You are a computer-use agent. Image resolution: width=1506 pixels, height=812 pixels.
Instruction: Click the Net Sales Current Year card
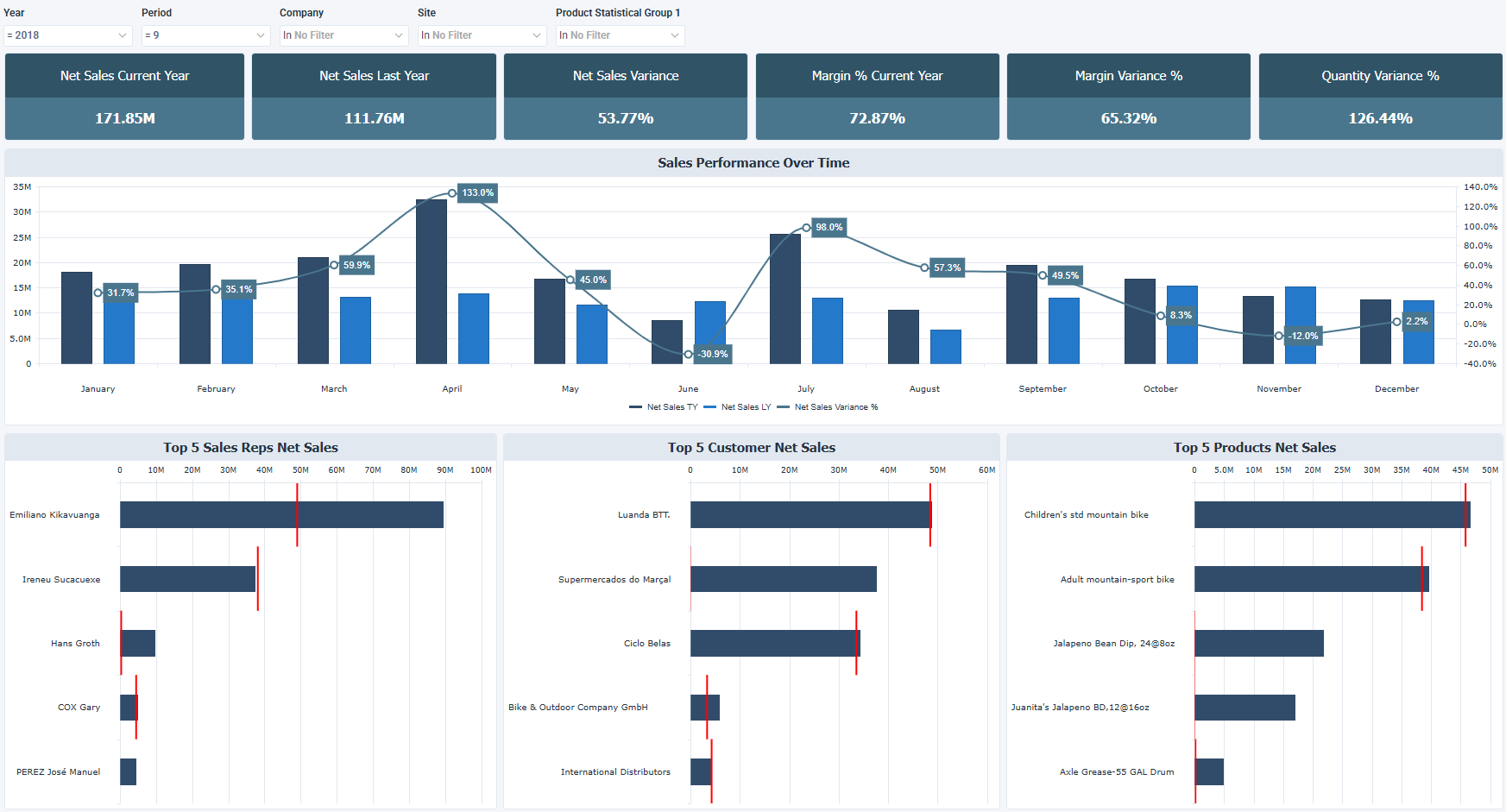coord(125,97)
